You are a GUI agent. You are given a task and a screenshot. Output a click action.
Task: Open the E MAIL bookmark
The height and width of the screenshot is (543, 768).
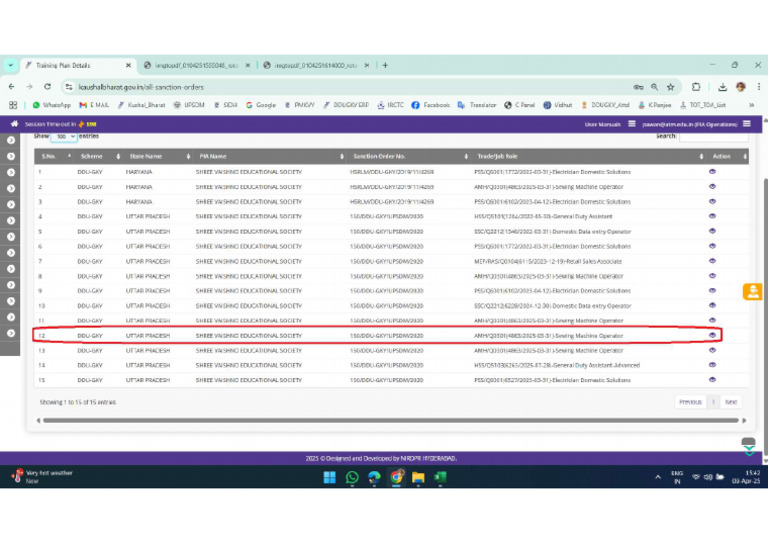click(x=94, y=105)
